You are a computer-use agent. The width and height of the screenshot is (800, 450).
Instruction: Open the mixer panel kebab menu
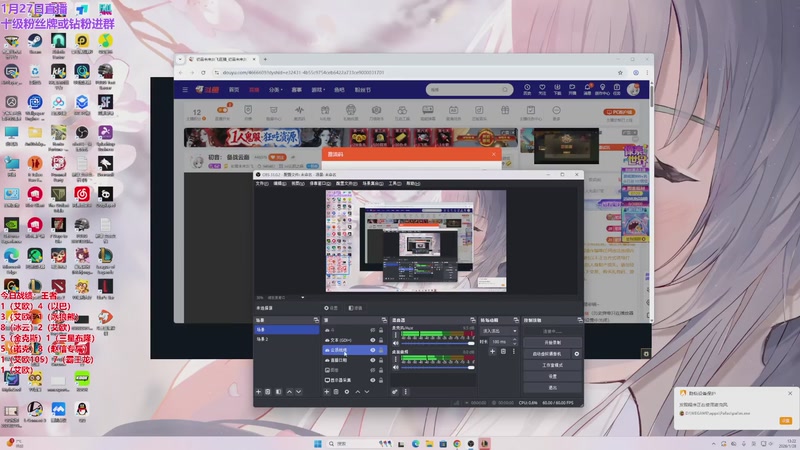406,392
